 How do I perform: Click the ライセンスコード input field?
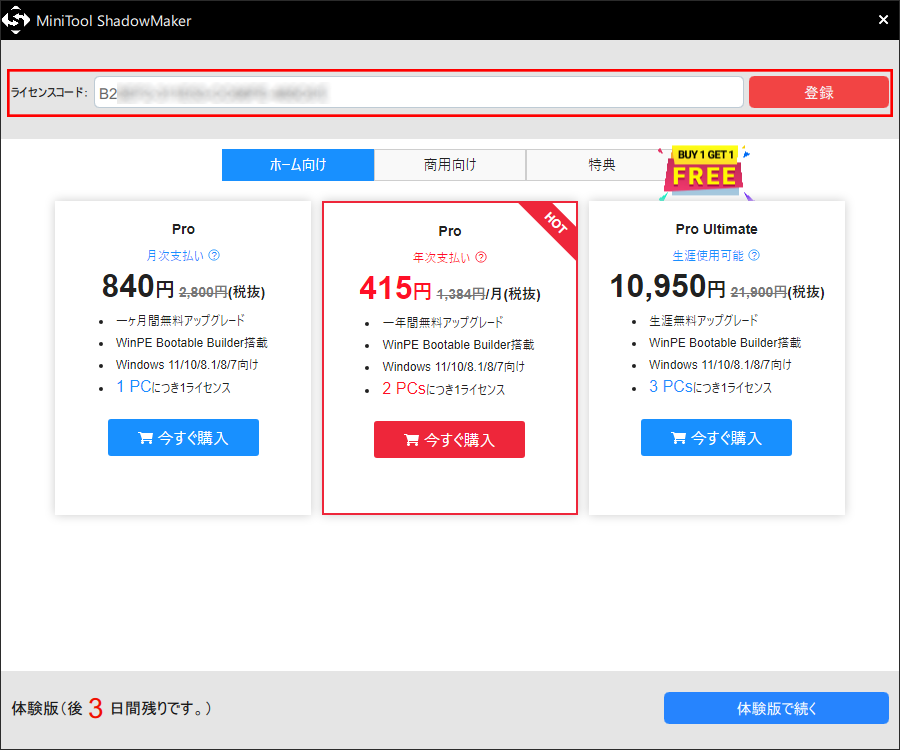pyautogui.click(x=418, y=93)
